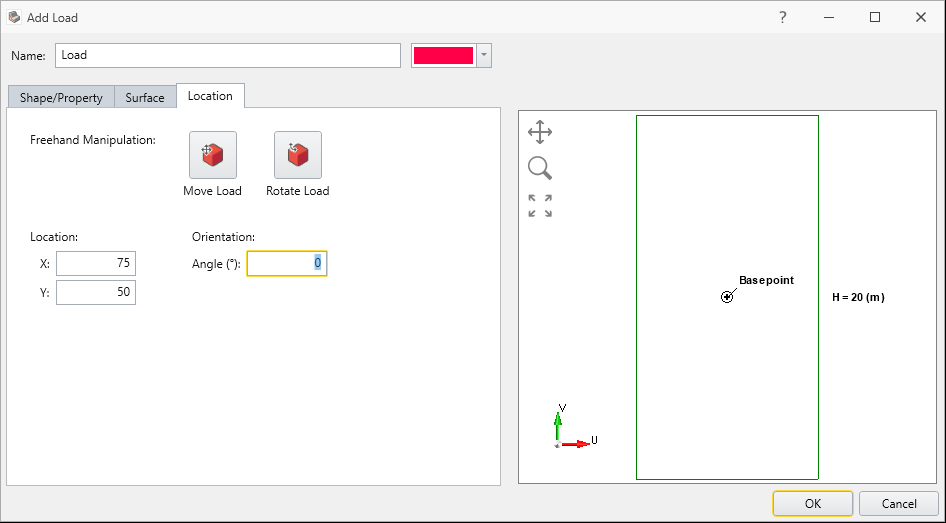Click the help question mark button
The width and height of the screenshot is (946, 523).
783,17
